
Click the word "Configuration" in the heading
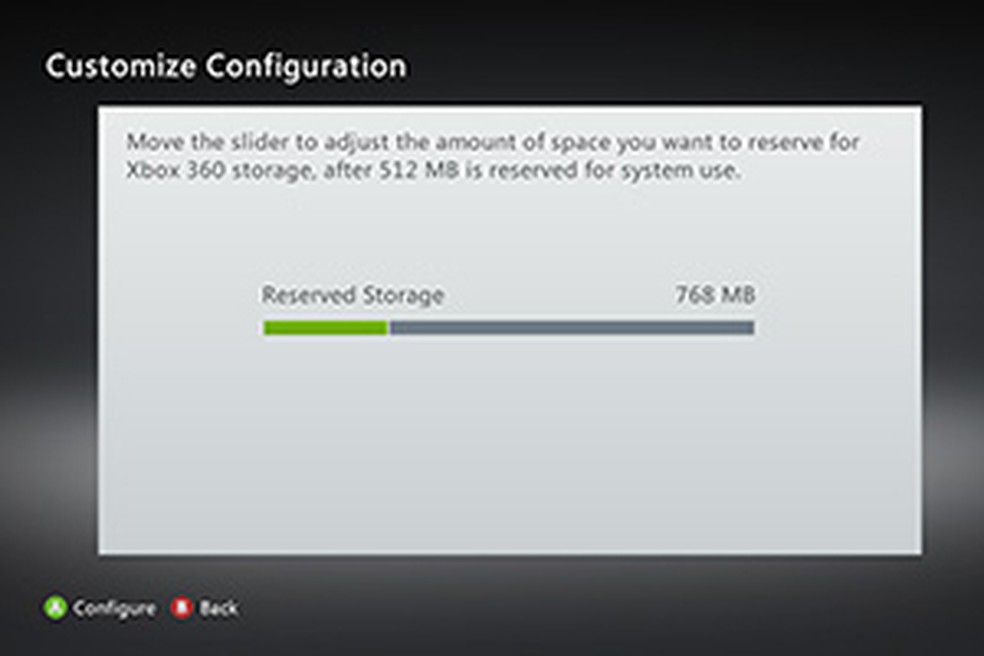306,66
